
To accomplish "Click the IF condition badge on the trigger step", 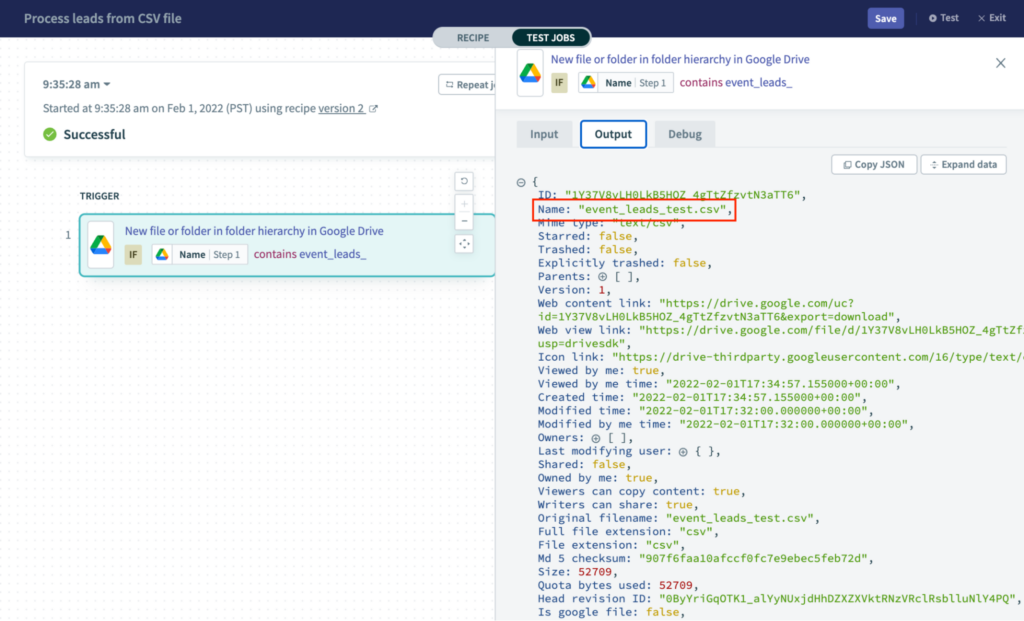I will (133, 254).
